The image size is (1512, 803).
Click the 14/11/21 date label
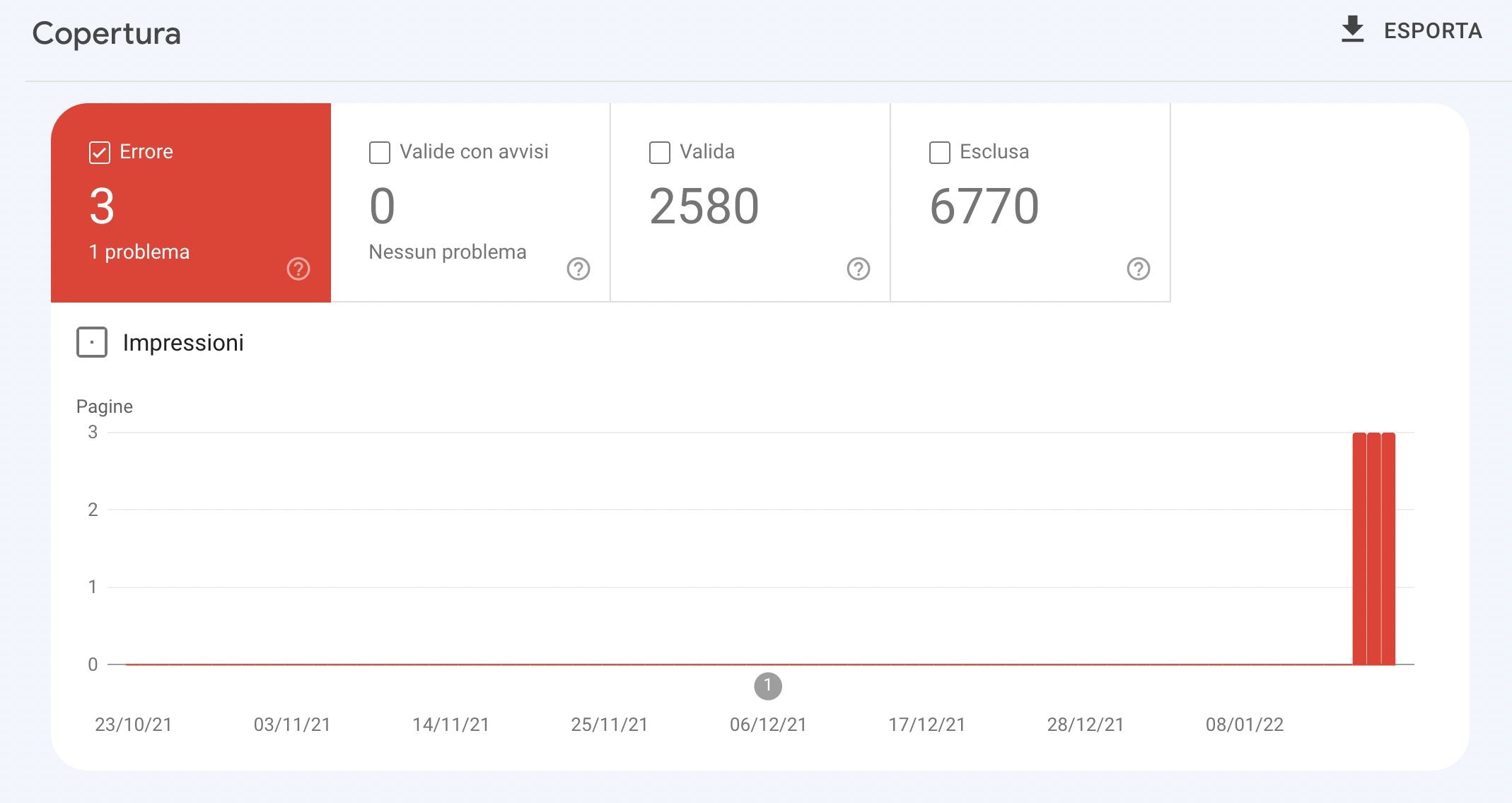[451, 725]
